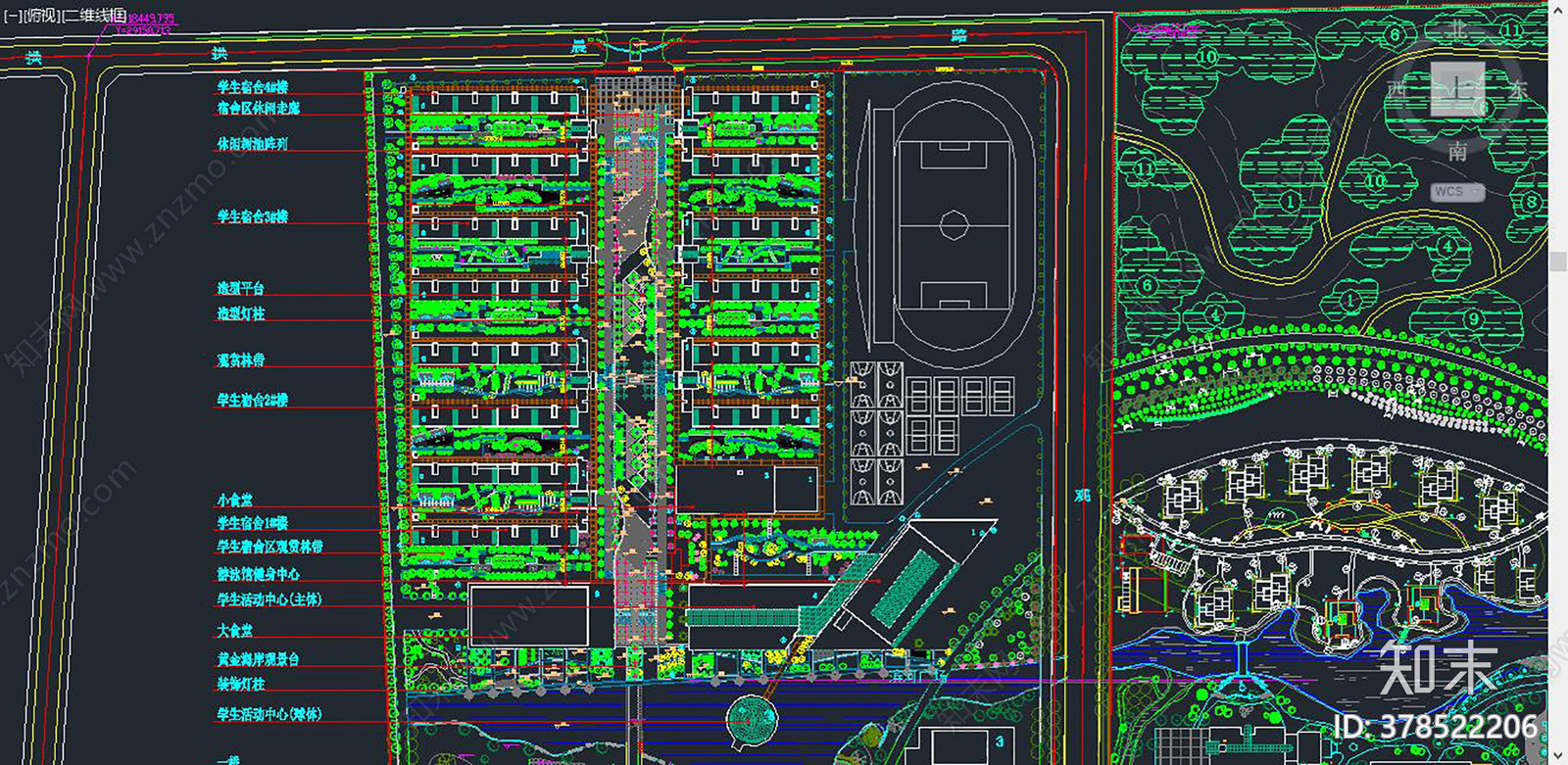Click the vertical scrollbar thumb
Image resolution: width=1568 pixels, height=765 pixels.
click(1557, 262)
